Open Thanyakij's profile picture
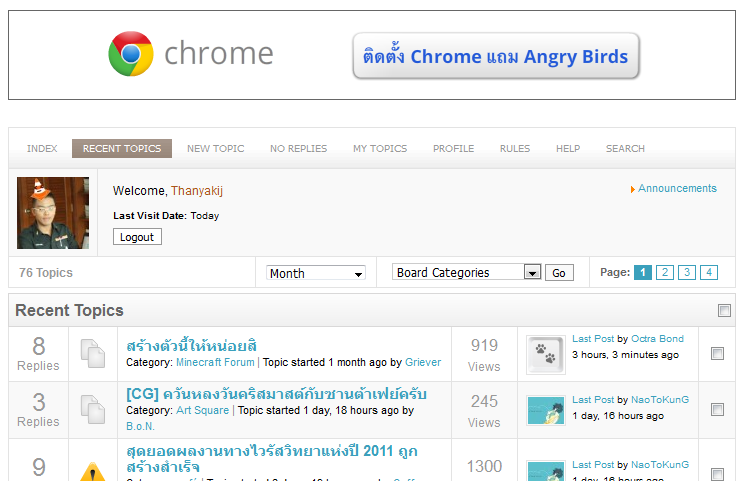 [53, 213]
